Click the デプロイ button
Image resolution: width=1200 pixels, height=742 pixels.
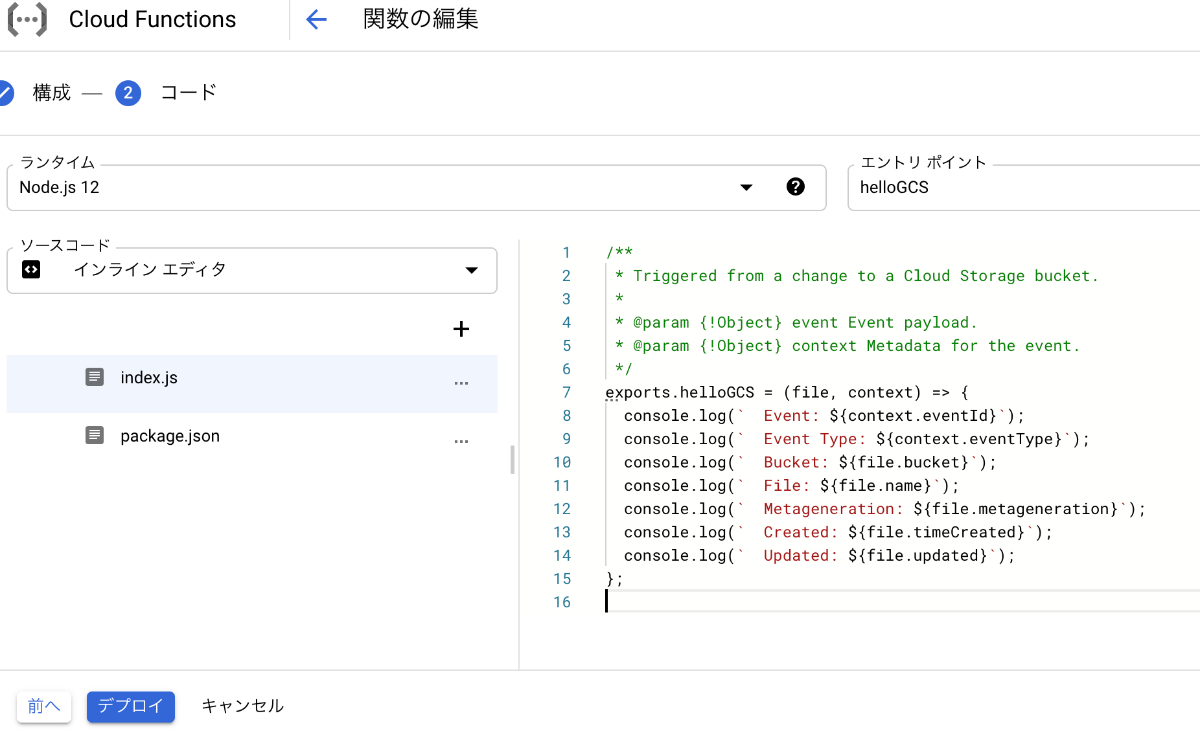coord(131,706)
